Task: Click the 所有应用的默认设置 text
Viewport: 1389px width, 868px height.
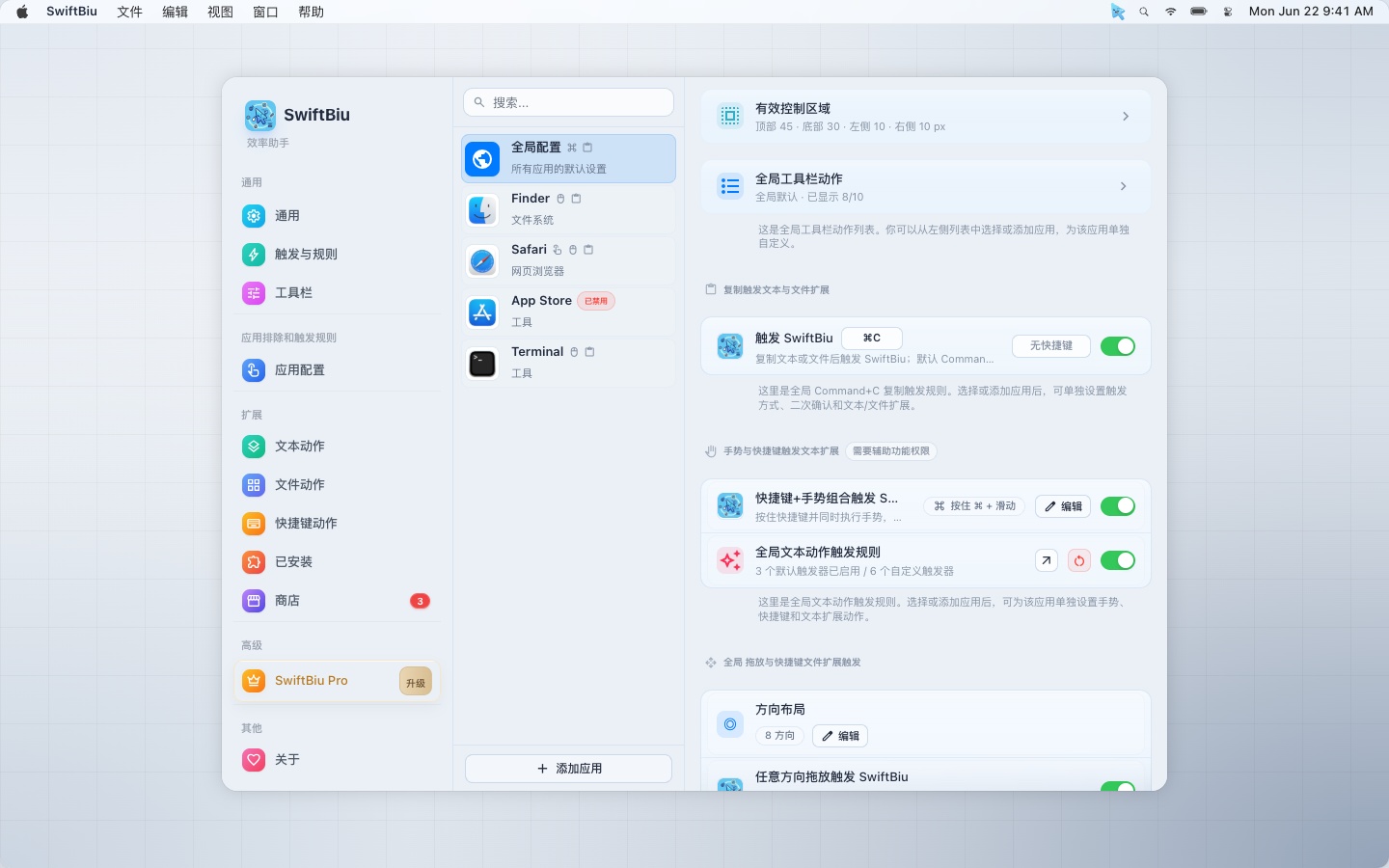Action: 558,169
